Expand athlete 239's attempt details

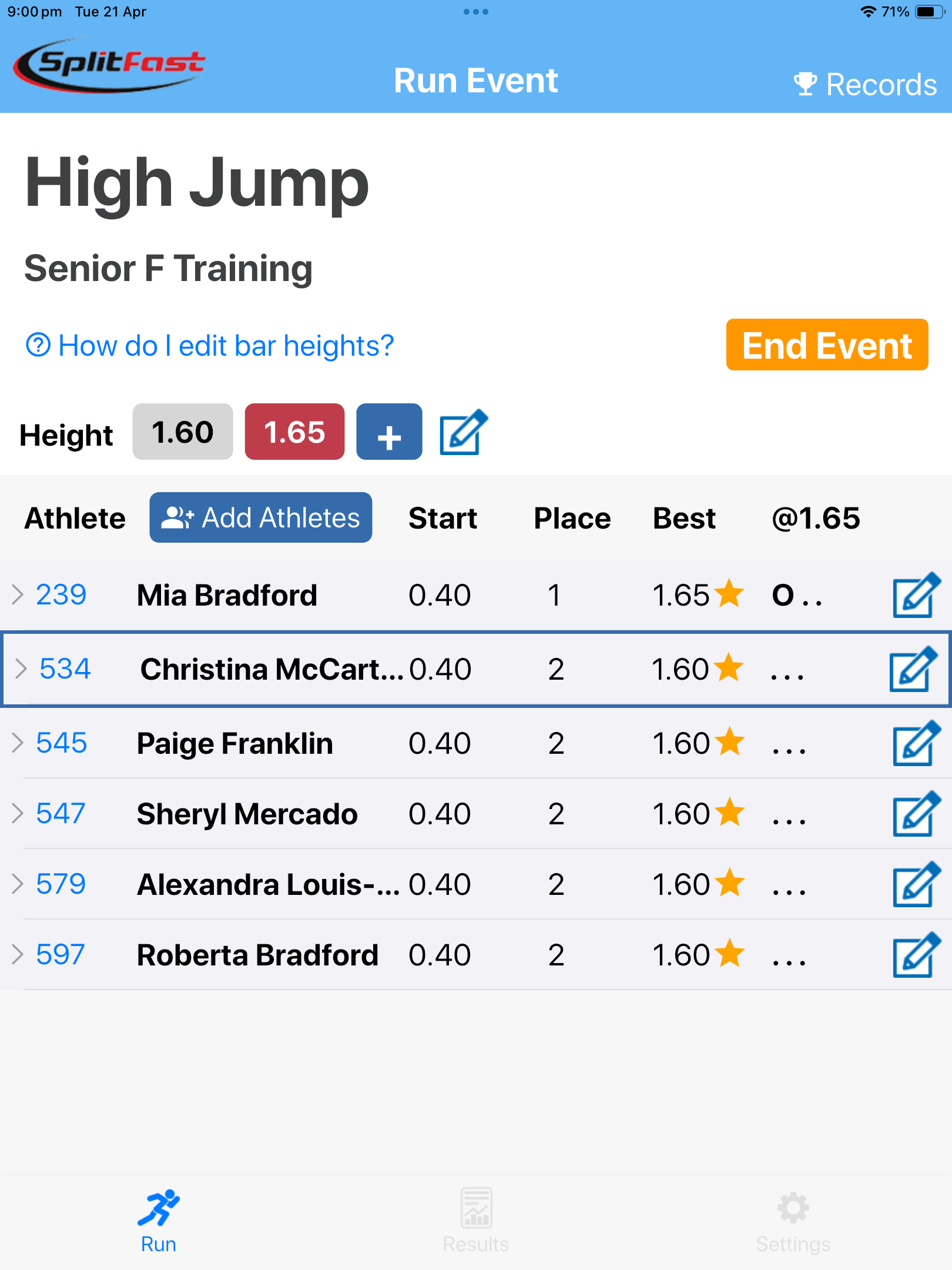(18, 595)
